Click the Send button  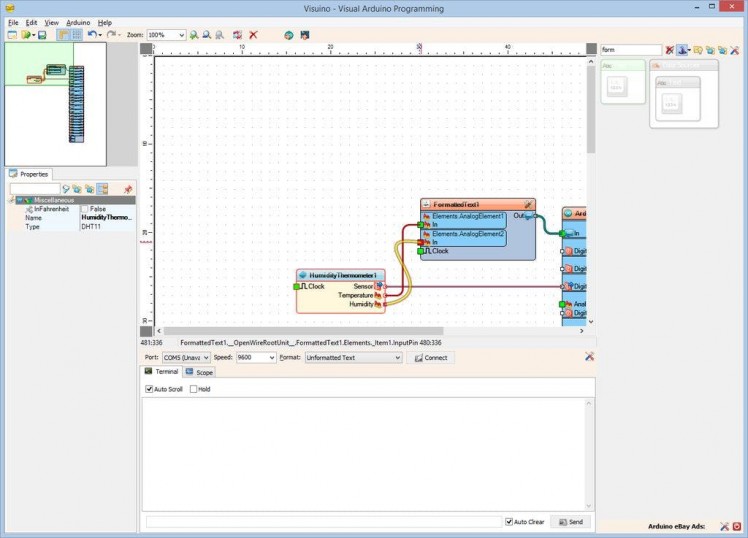pyautogui.click(x=571, y=522)
